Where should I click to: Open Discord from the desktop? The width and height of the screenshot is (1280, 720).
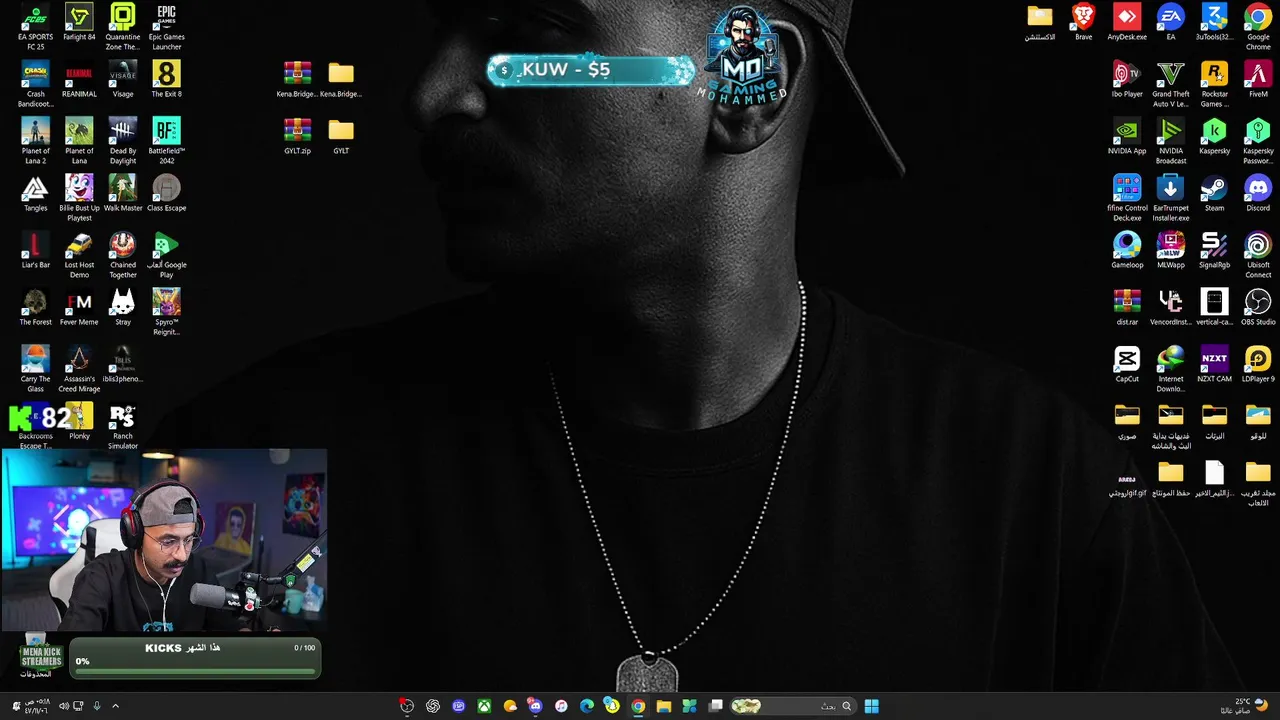point(1258,193)
